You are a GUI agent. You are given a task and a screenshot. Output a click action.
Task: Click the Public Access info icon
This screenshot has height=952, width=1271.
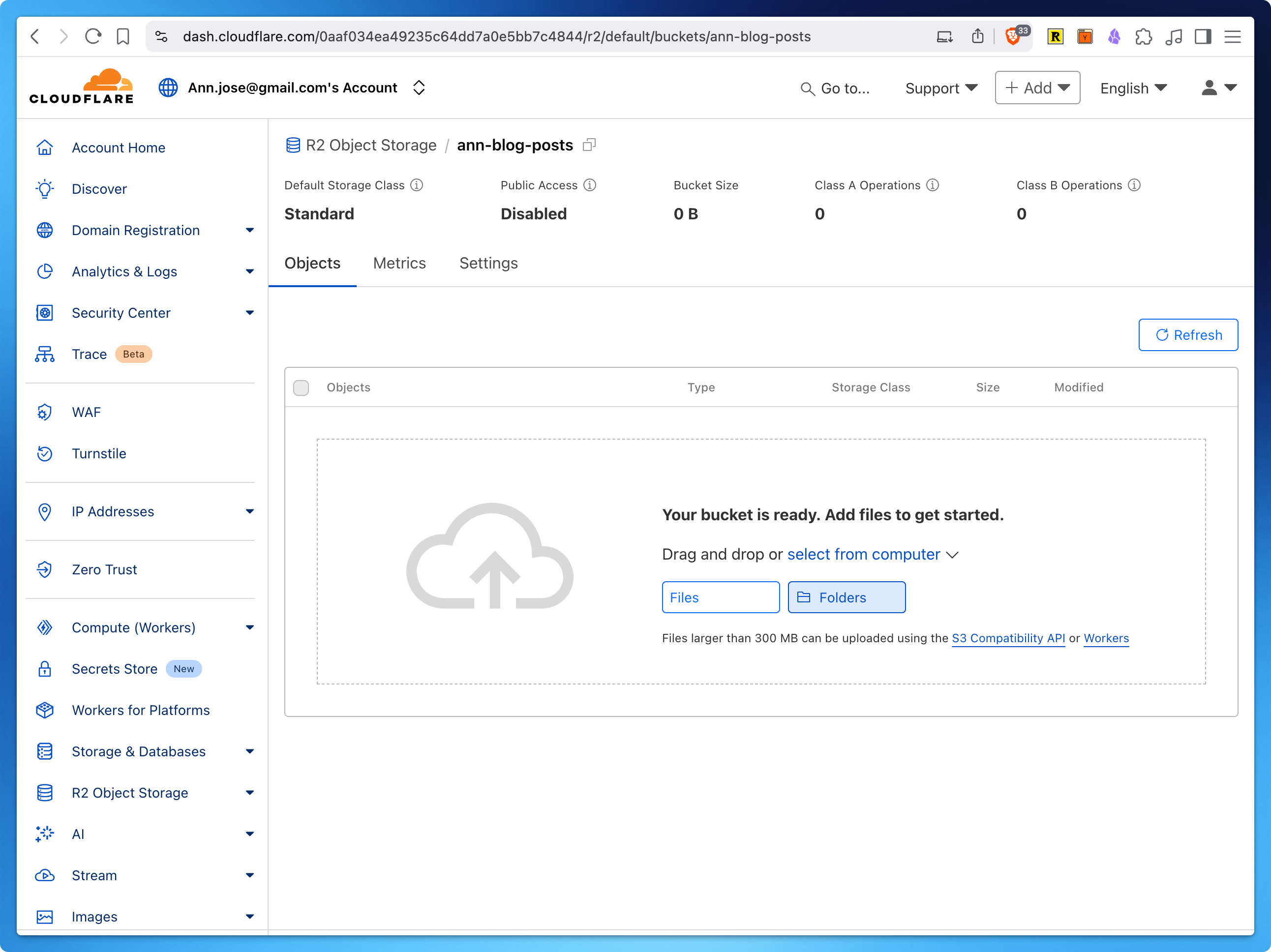coord(590,185)
